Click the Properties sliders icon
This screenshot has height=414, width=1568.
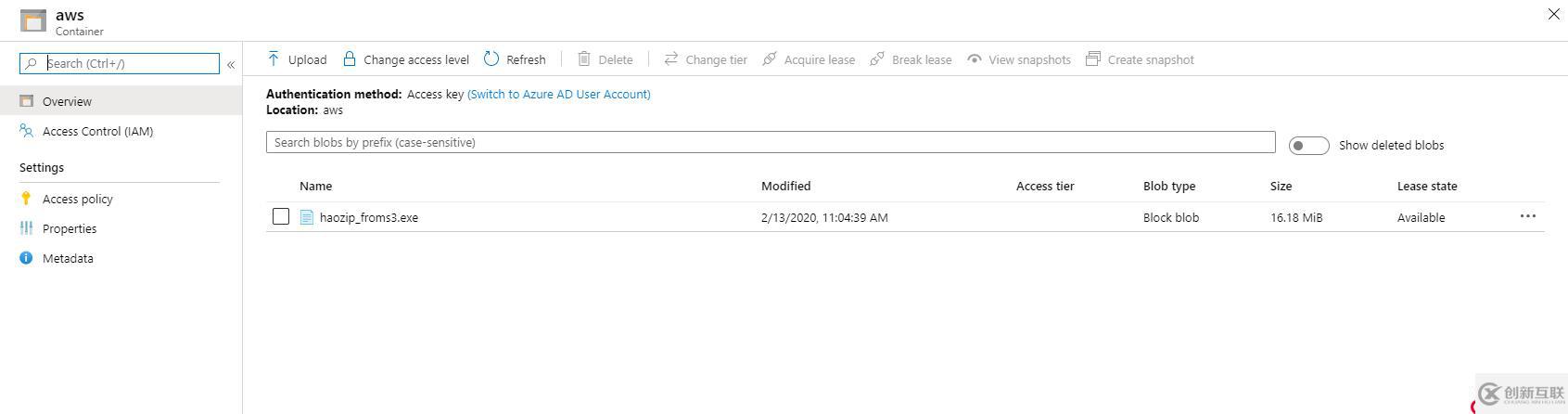26,228
